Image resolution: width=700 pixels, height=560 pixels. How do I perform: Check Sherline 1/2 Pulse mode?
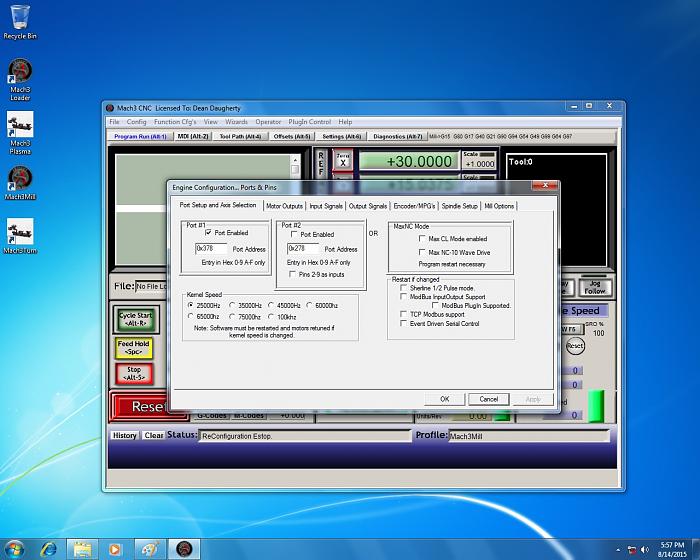[404, 288]
